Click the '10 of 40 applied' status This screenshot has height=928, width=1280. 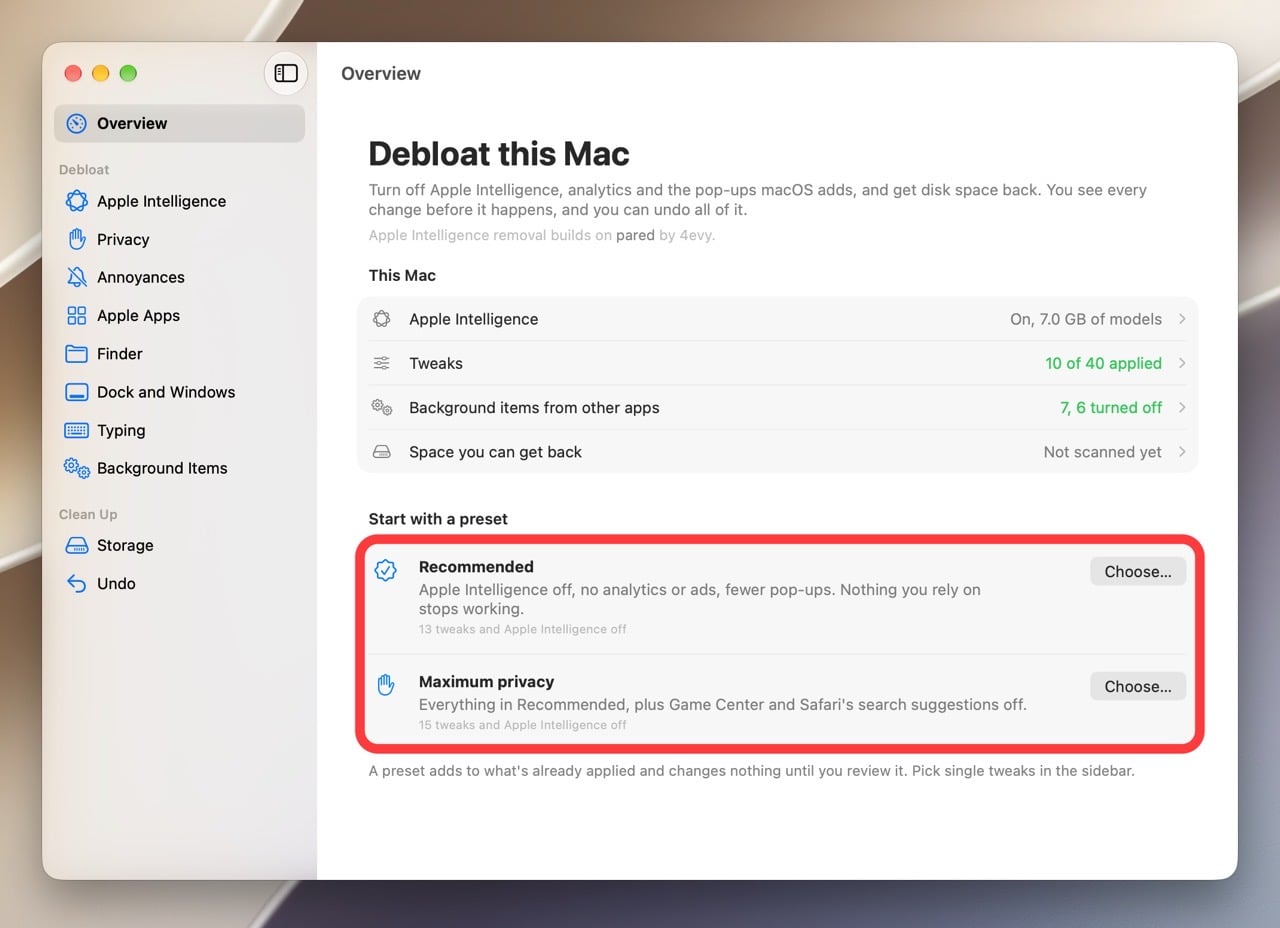pos(1104,363)
